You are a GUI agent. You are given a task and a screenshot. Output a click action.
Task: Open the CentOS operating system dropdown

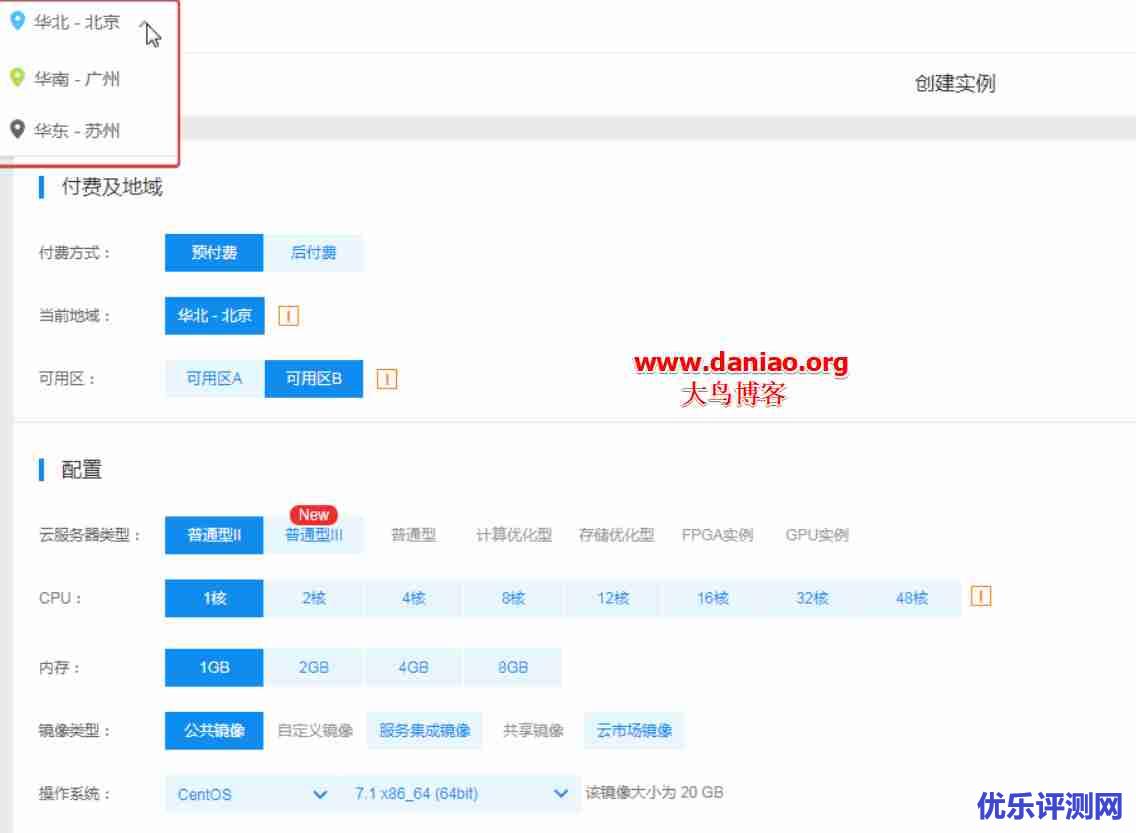pos(250,793)
